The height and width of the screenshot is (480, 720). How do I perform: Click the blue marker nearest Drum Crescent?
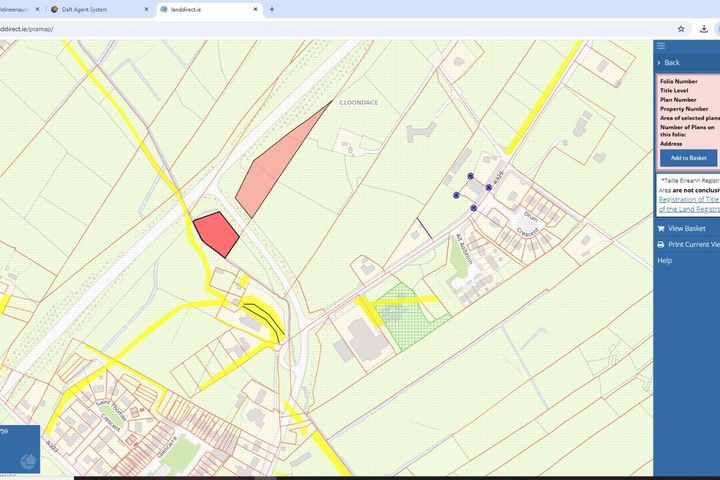(474, 208)
